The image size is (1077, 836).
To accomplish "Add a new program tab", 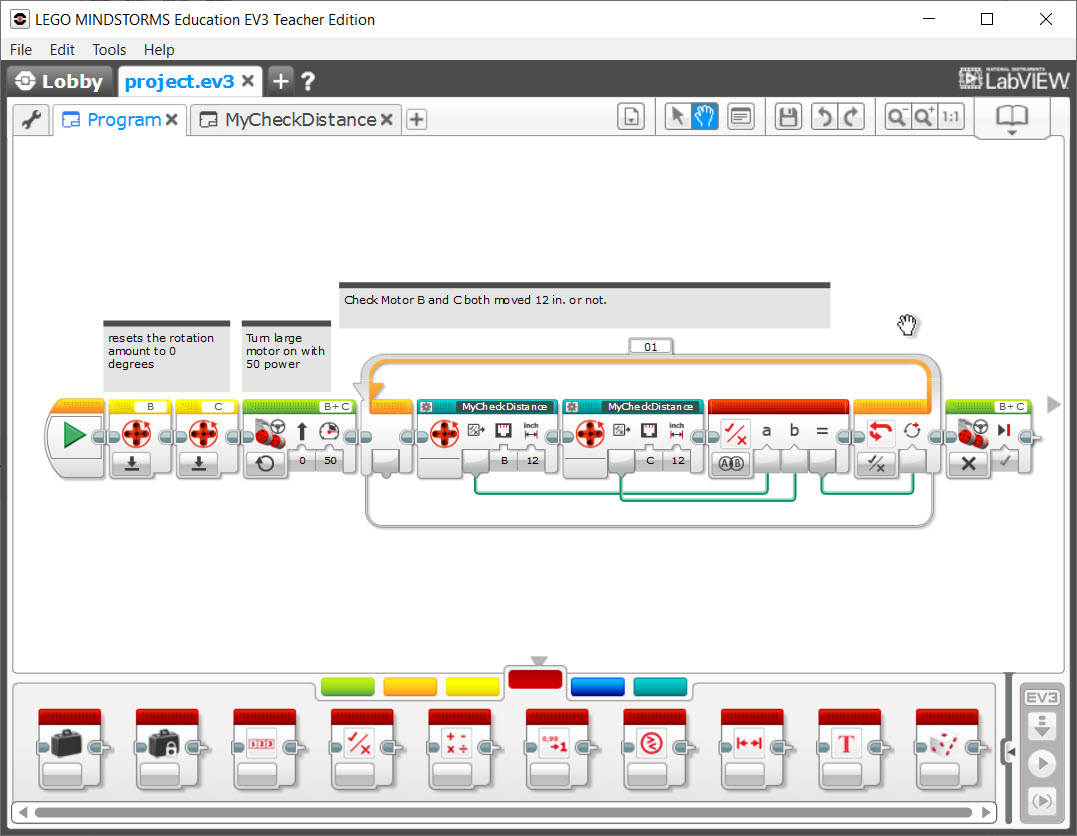I will click(416, 120).
